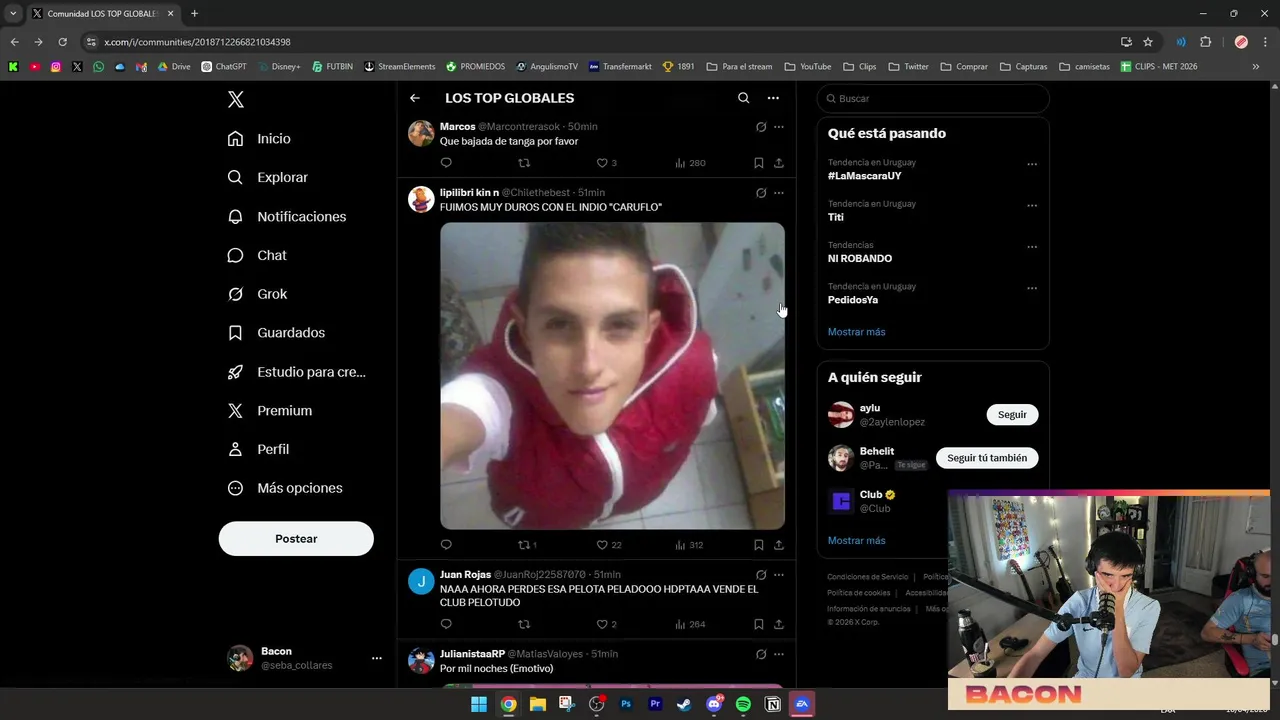This screenshot has width=1280, height=720.
Task: Click Mostrar más under trends
Action: (856, 332)
